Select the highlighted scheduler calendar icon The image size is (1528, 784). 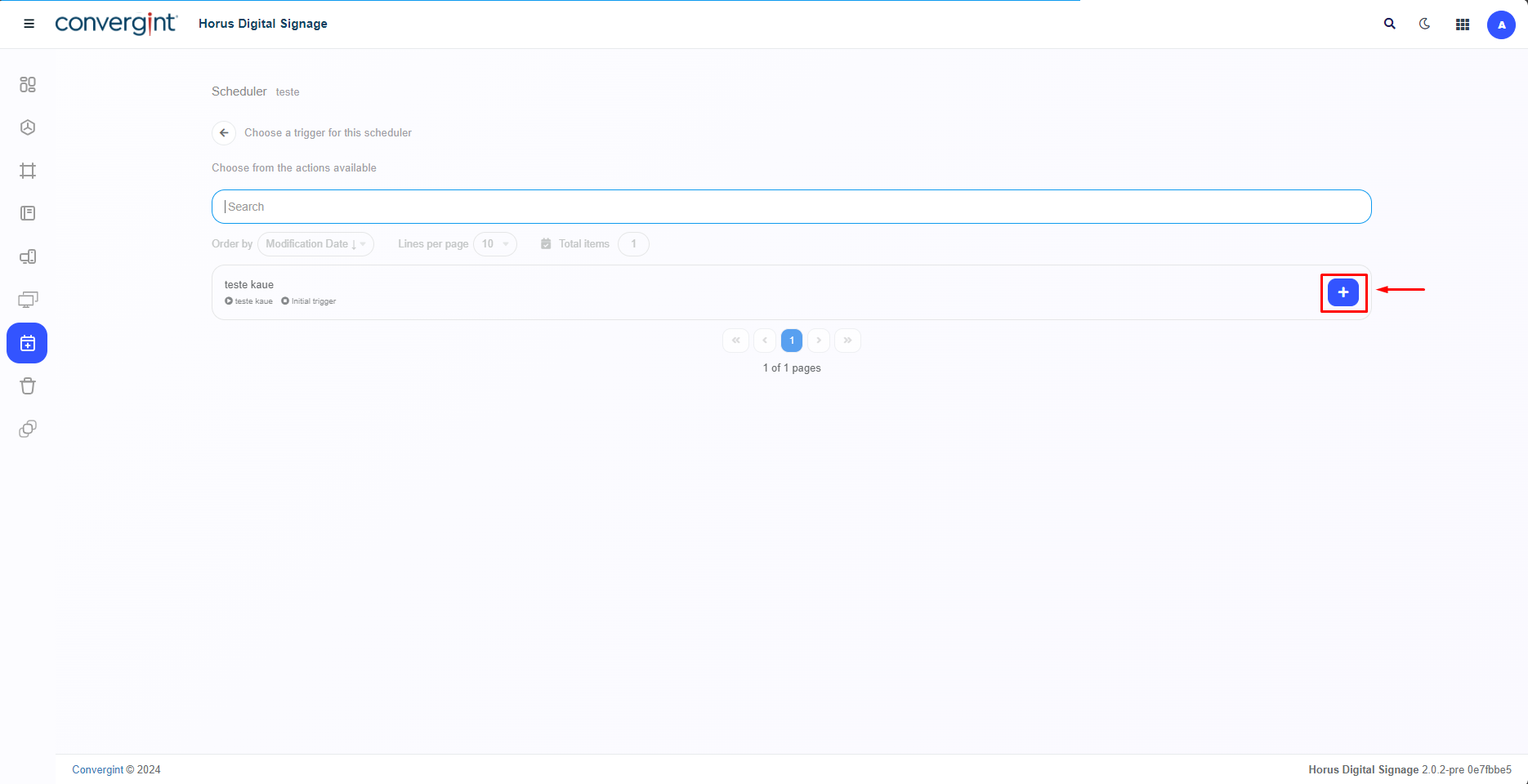(28, 343)
